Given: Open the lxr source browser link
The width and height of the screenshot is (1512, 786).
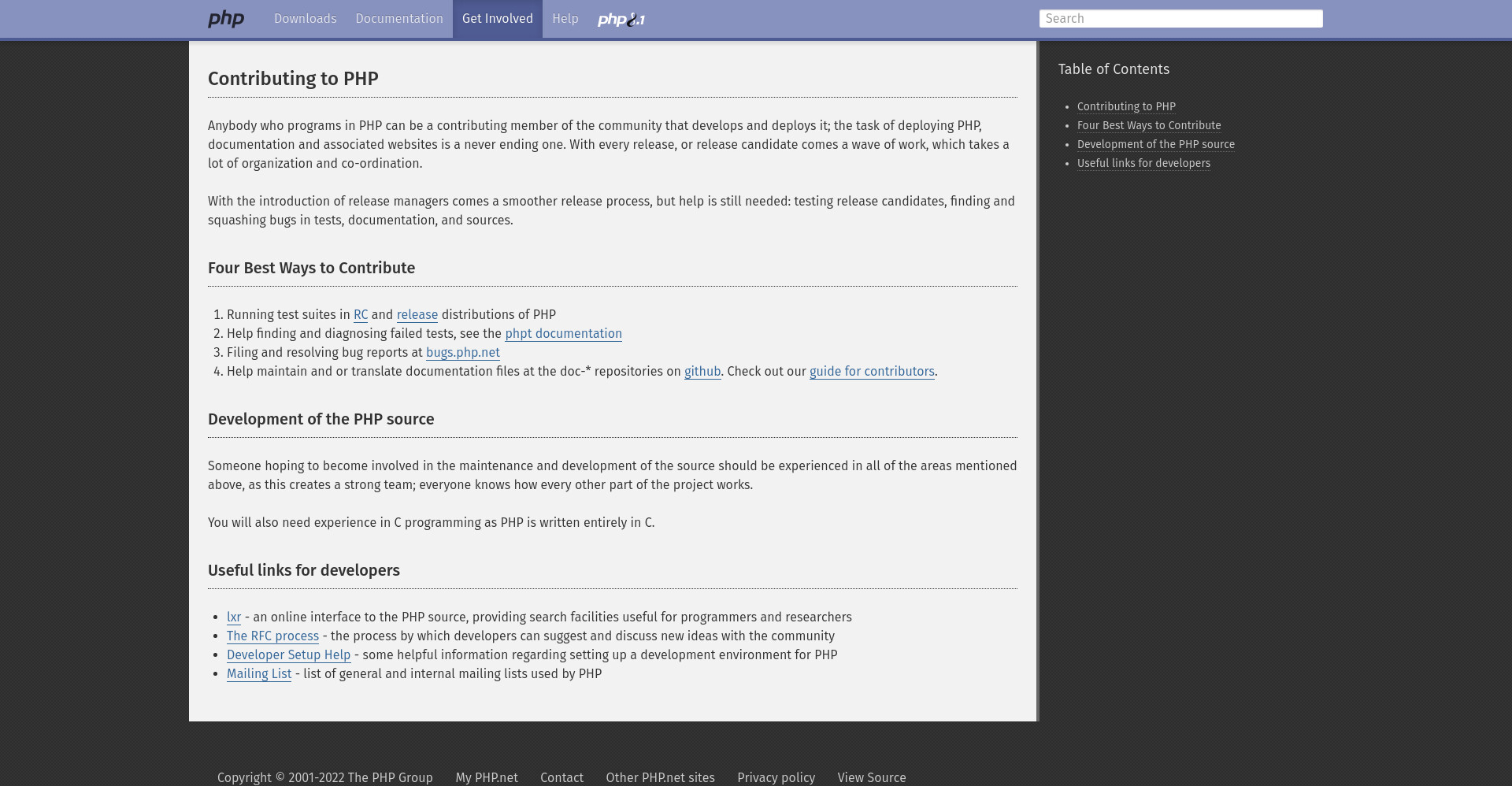Looking at the screenshot, I should tap(234, 617).
